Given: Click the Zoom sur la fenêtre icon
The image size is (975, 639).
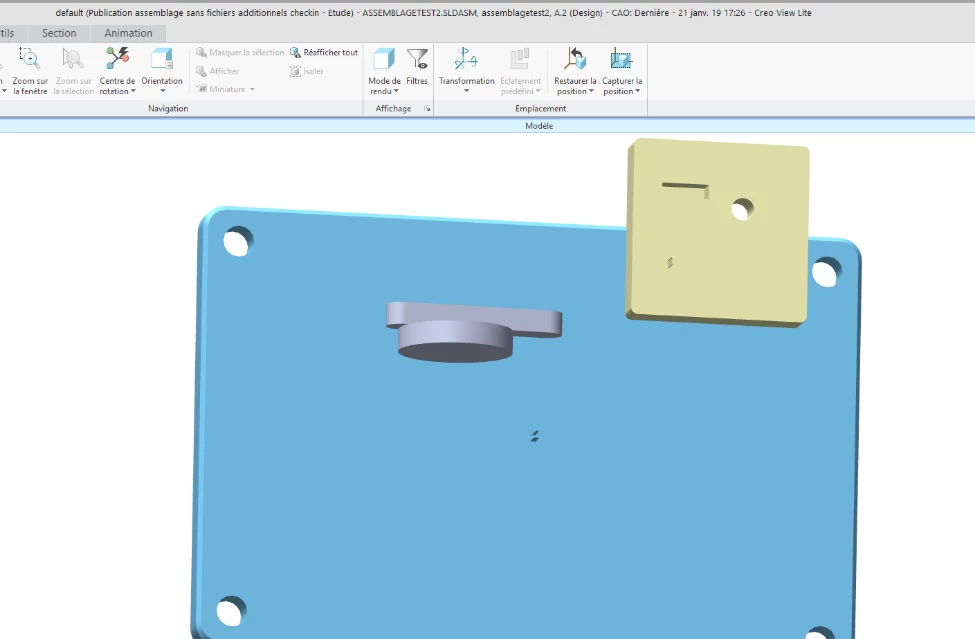Looking at the screenshot, I should 29,59.
